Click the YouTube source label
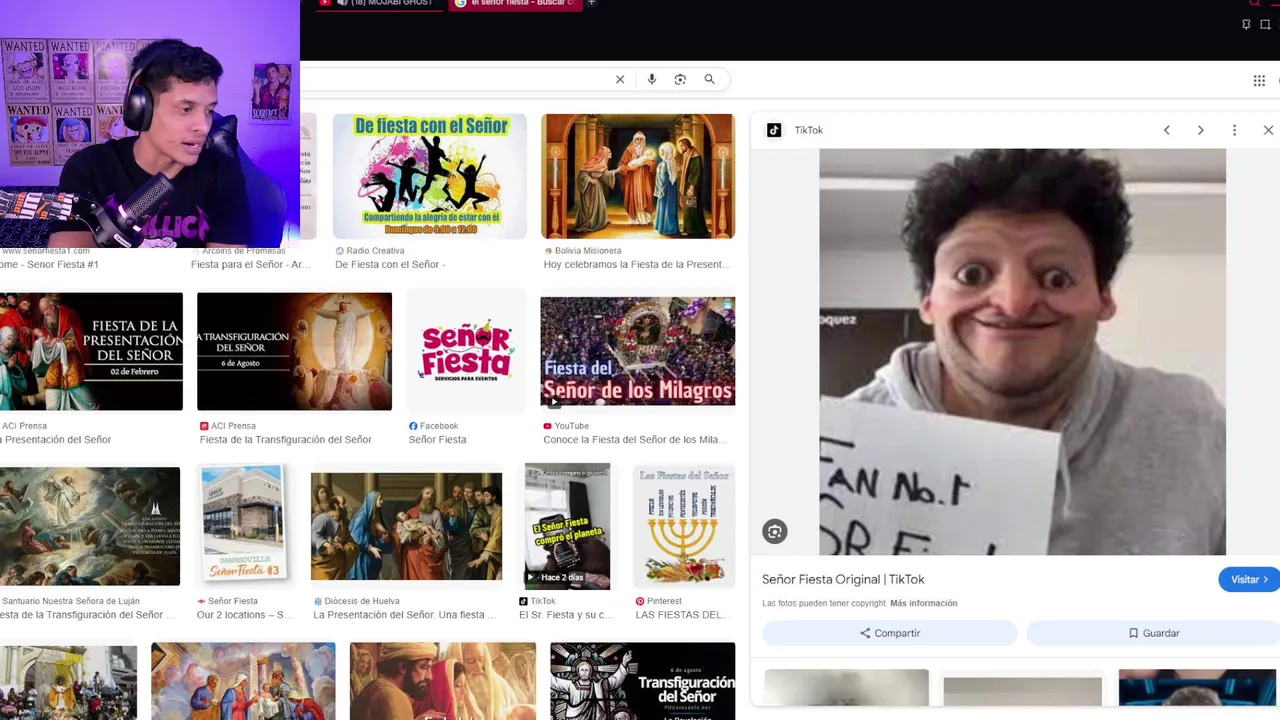This screenshot has height=720, width=1280. (571, 426)
